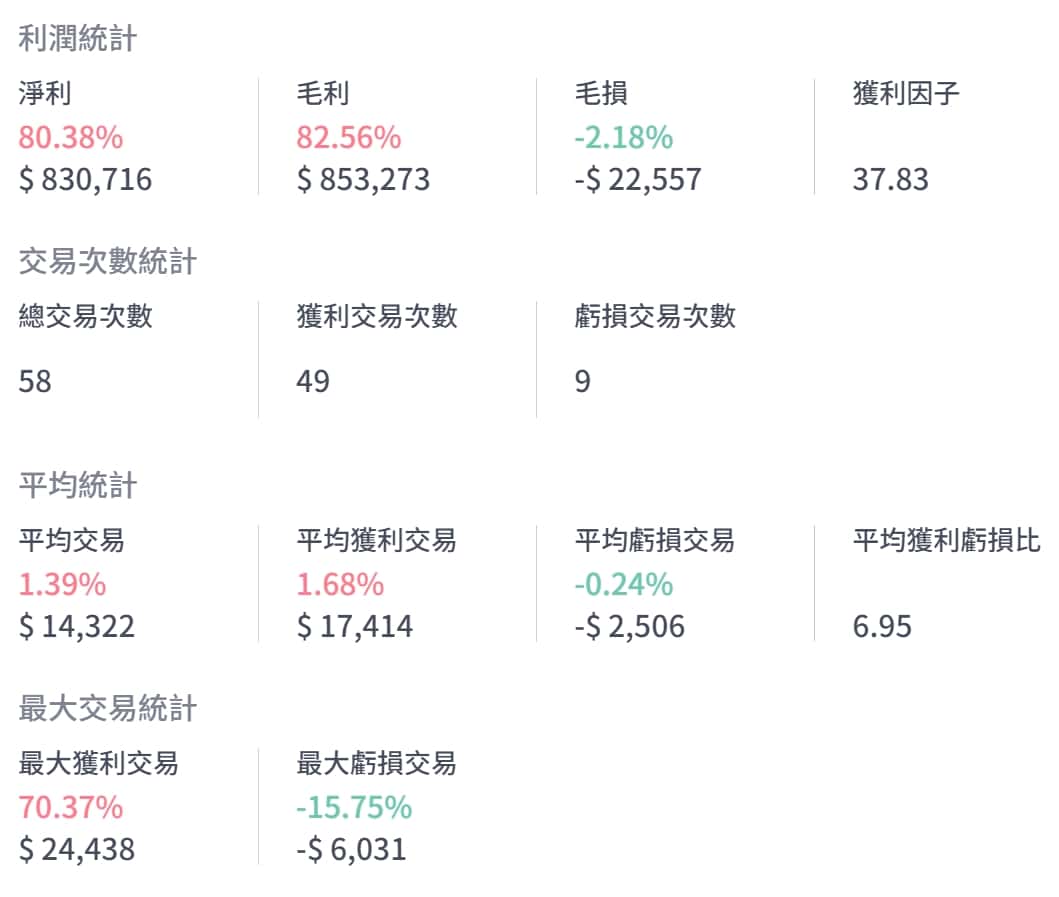Select the 淨利 percentage value 80.38%

pos(70,137)
